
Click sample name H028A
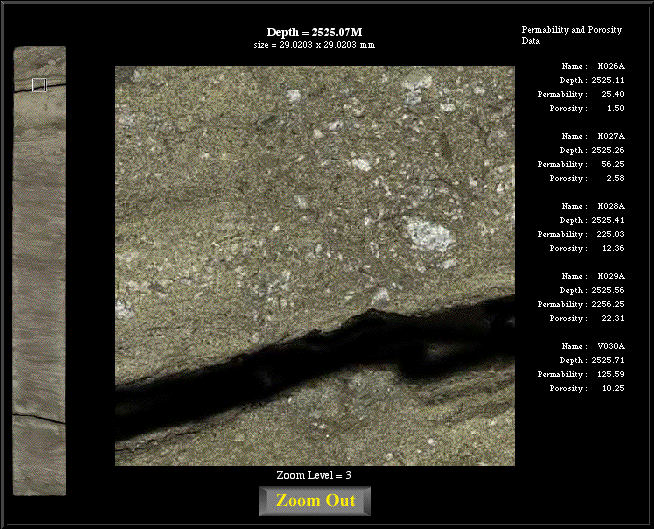pos(611,207)
